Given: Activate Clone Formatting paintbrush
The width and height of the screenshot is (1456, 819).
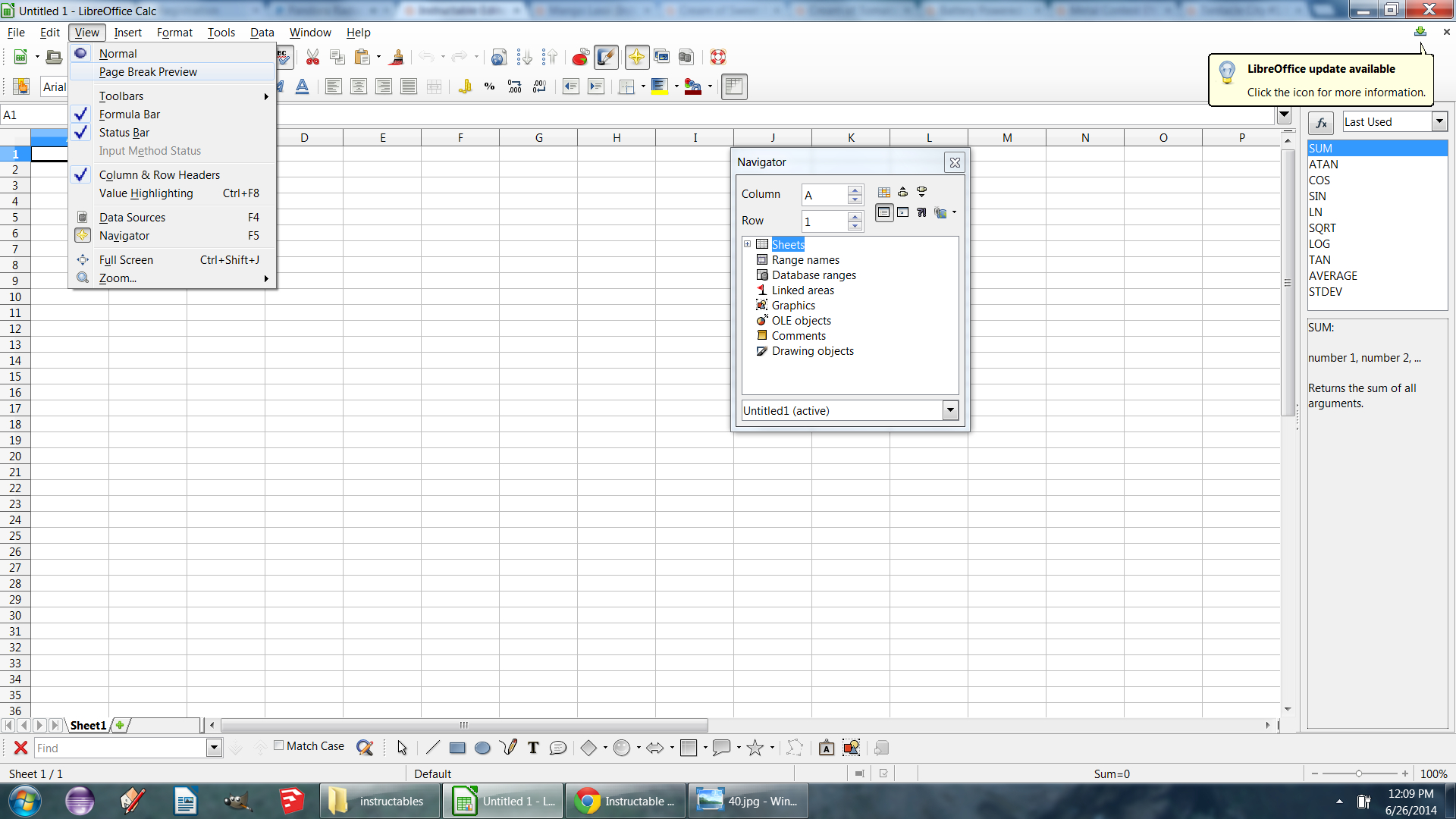Looking at the screenshot, I should pos(396,57).
